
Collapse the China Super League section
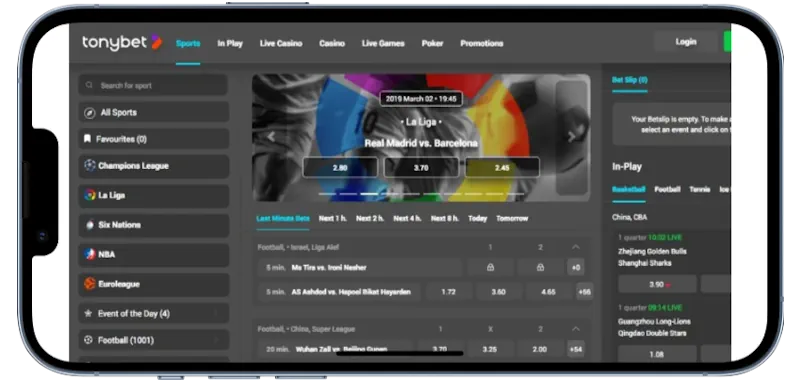576,329
